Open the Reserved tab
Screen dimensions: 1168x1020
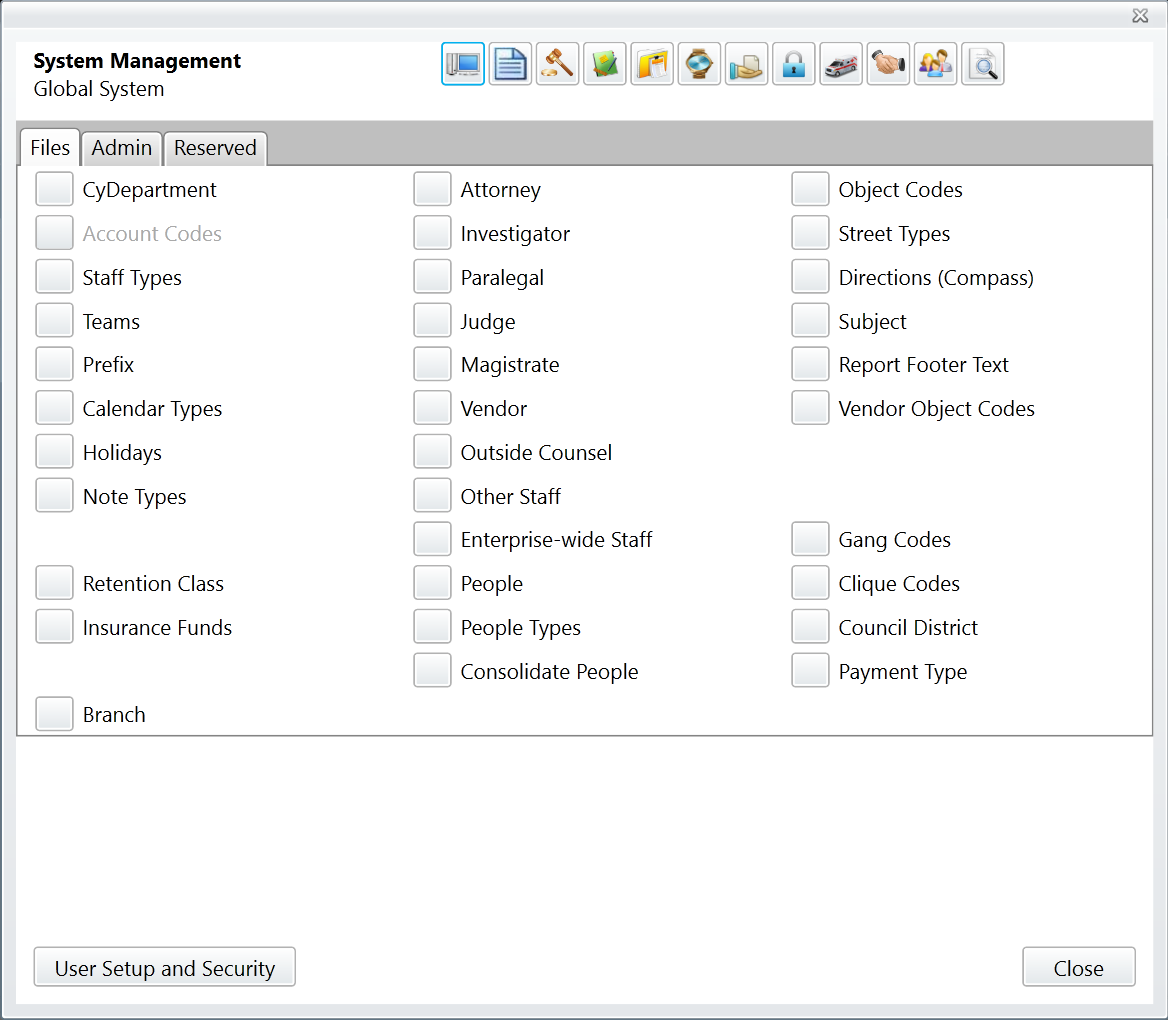coord(215,148)
